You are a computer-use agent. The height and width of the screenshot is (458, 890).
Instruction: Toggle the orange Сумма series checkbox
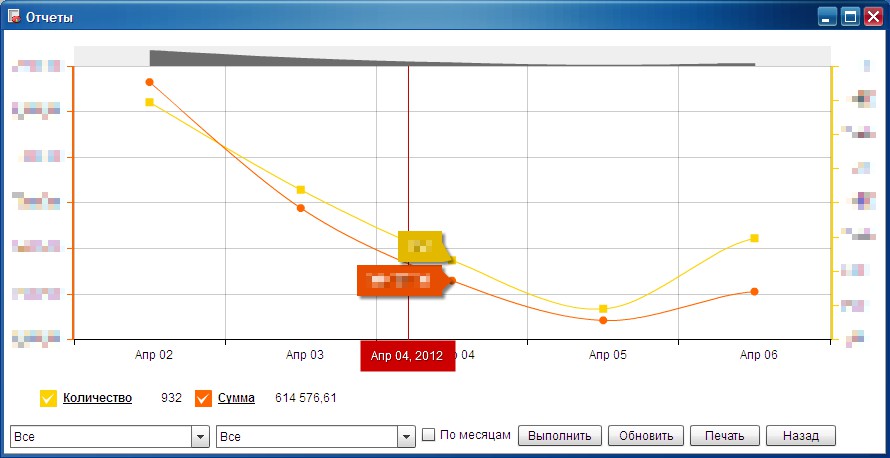tap(203, 398)
